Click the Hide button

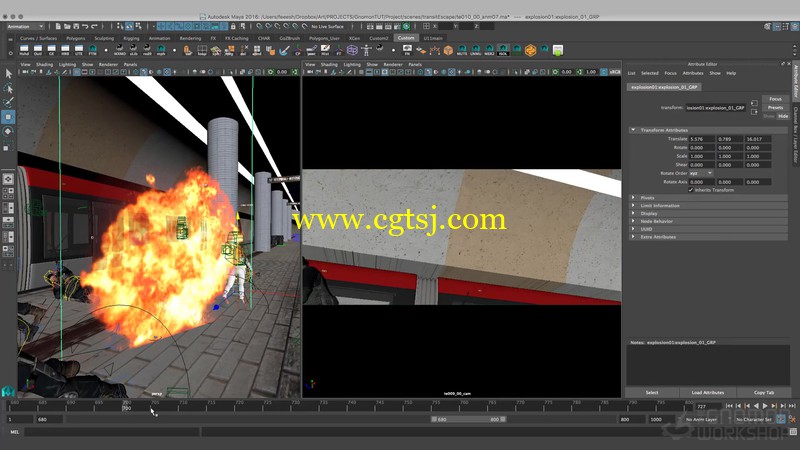click(x=783, y=116)
